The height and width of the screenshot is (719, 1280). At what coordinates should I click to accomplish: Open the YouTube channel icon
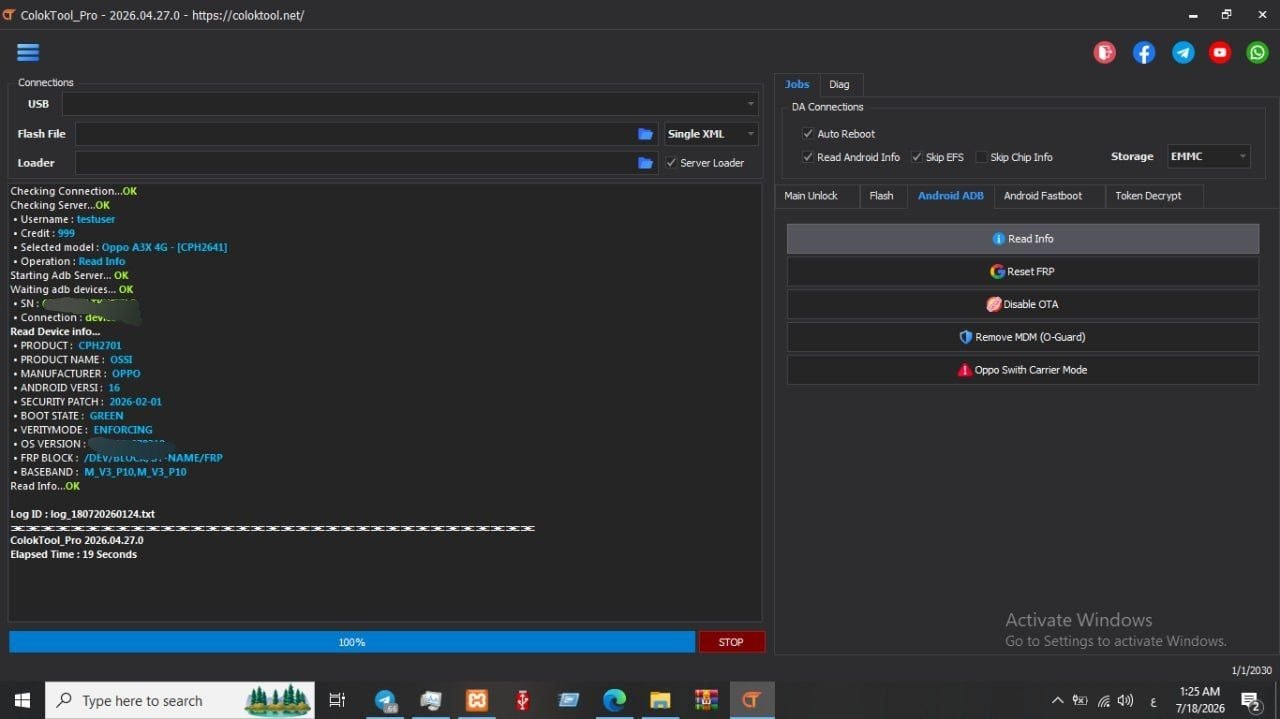pos(1220,53)
